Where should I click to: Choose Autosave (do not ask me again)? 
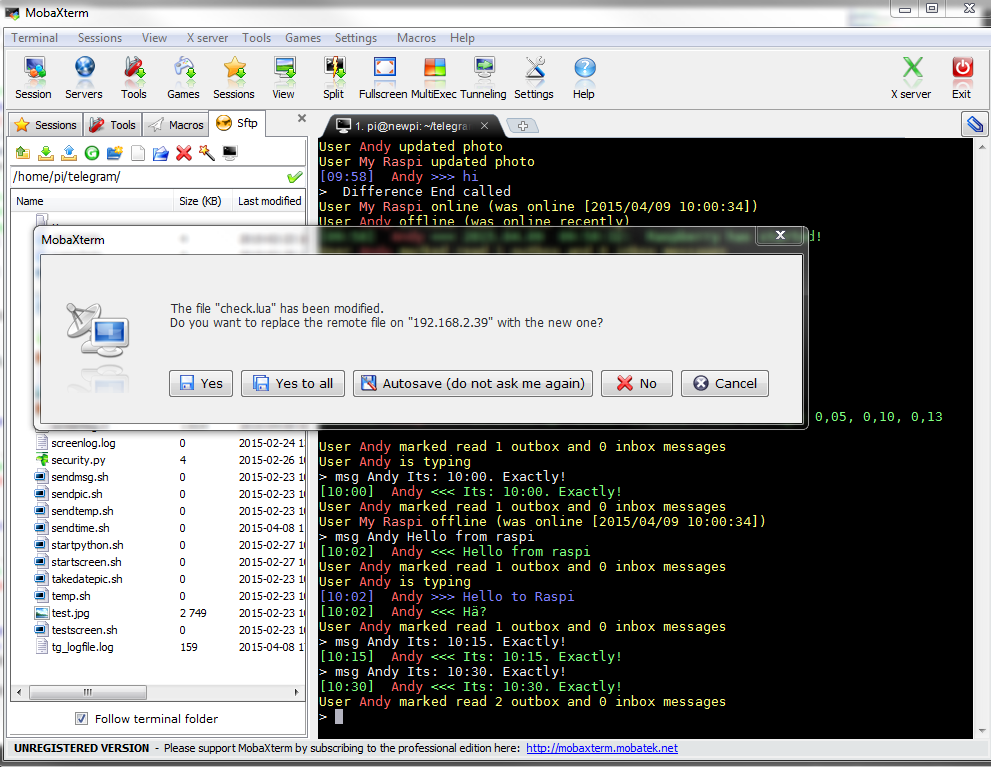[473, 384]
